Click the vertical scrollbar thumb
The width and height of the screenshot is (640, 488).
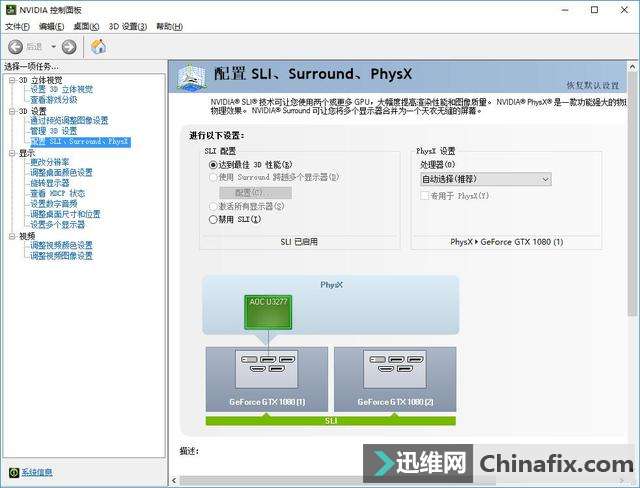point(632,194)
